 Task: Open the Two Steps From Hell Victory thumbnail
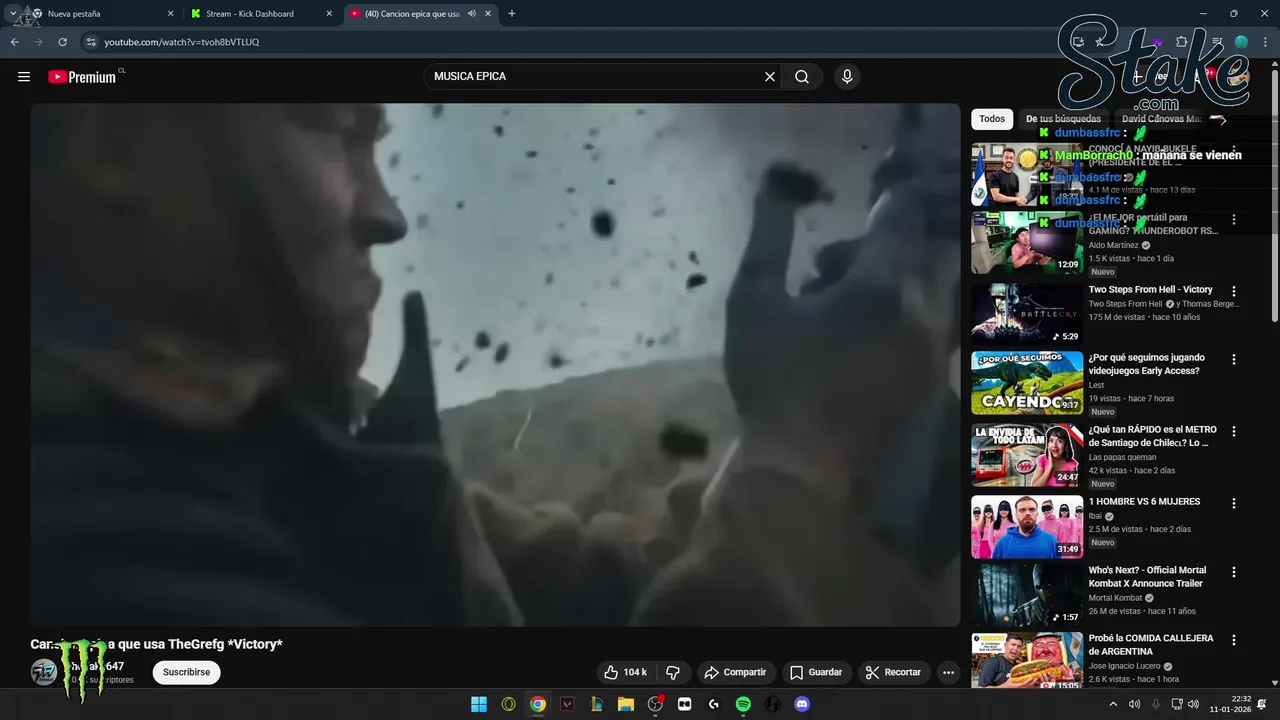point(1027,314)
